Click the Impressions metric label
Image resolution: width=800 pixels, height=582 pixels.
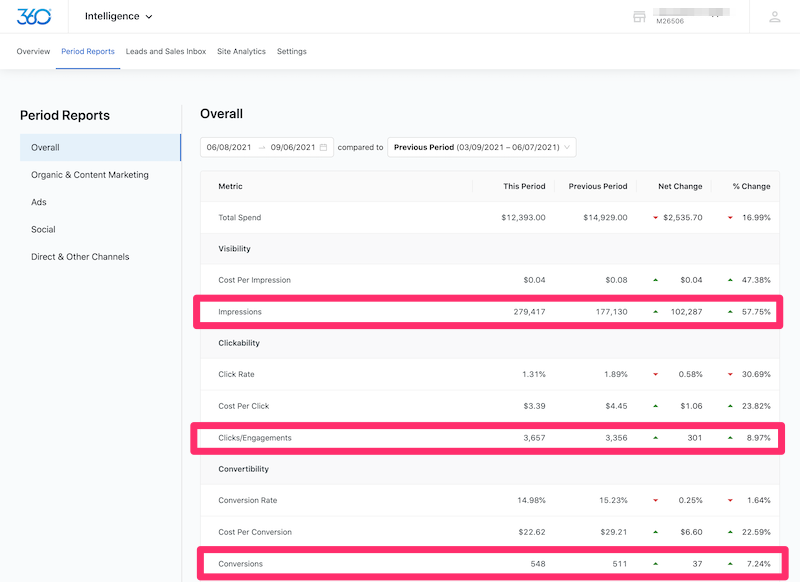(240, 312)
